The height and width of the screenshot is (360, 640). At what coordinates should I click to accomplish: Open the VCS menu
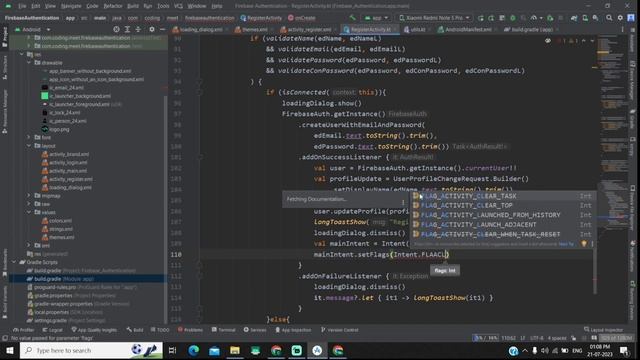pos(178,6)
